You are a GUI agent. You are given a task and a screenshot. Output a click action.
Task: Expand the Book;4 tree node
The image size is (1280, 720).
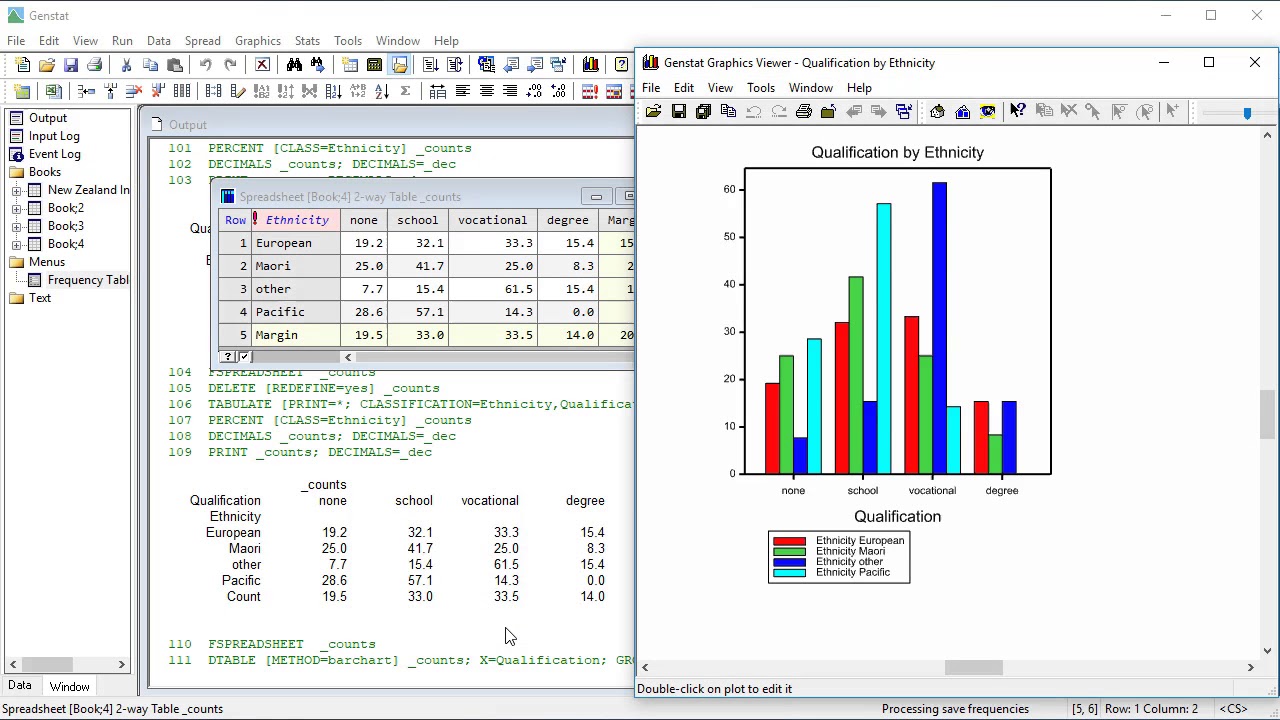(x=17, y=244)
